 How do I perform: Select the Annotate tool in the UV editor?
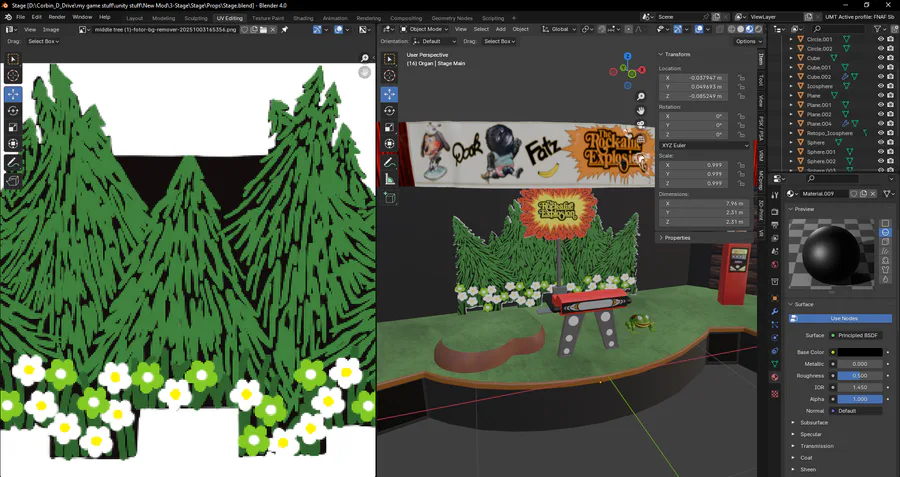pos(13,163)
